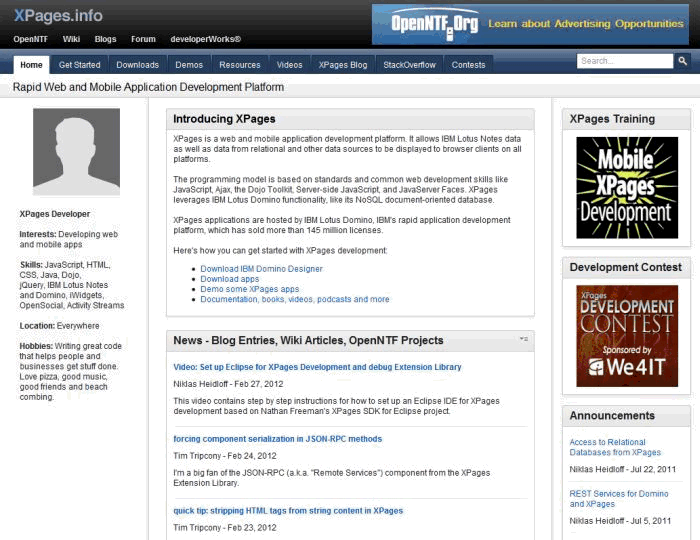The height and width of the screenshot is (540, 700).
Task: Select the Home tab
Action: [x=31, y=65]
